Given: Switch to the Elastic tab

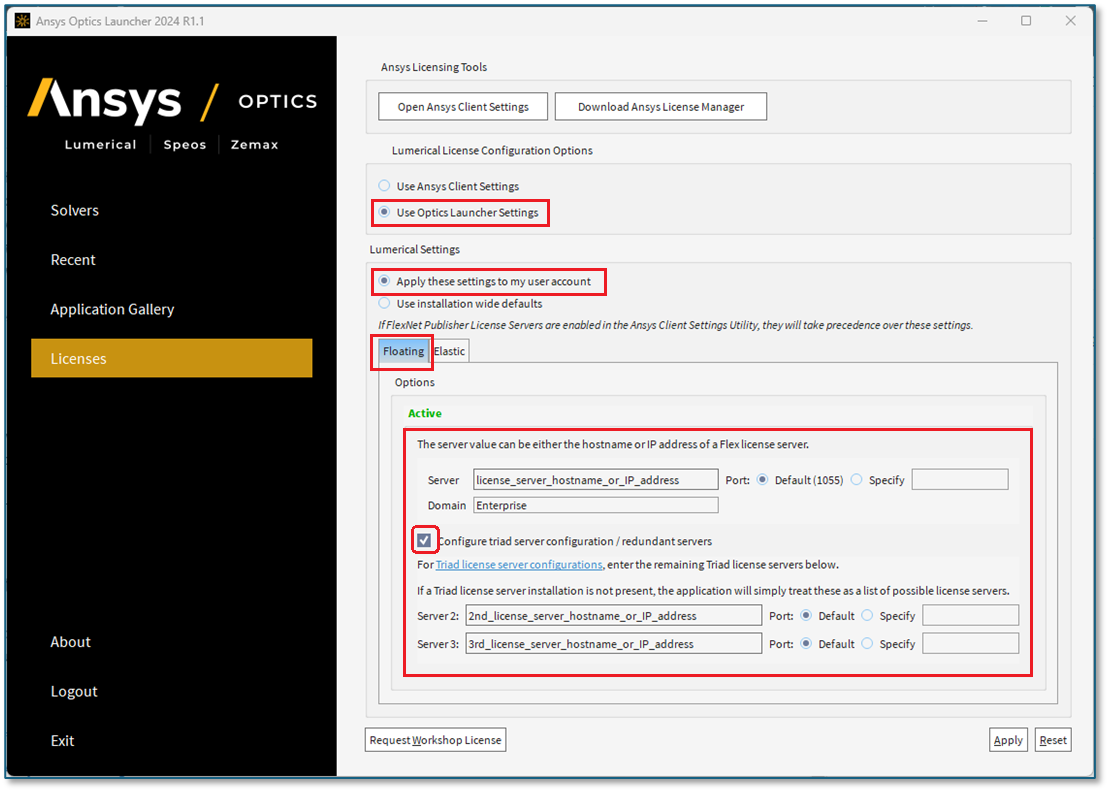Looking at the screenshot, I should [x=450, y=351].
